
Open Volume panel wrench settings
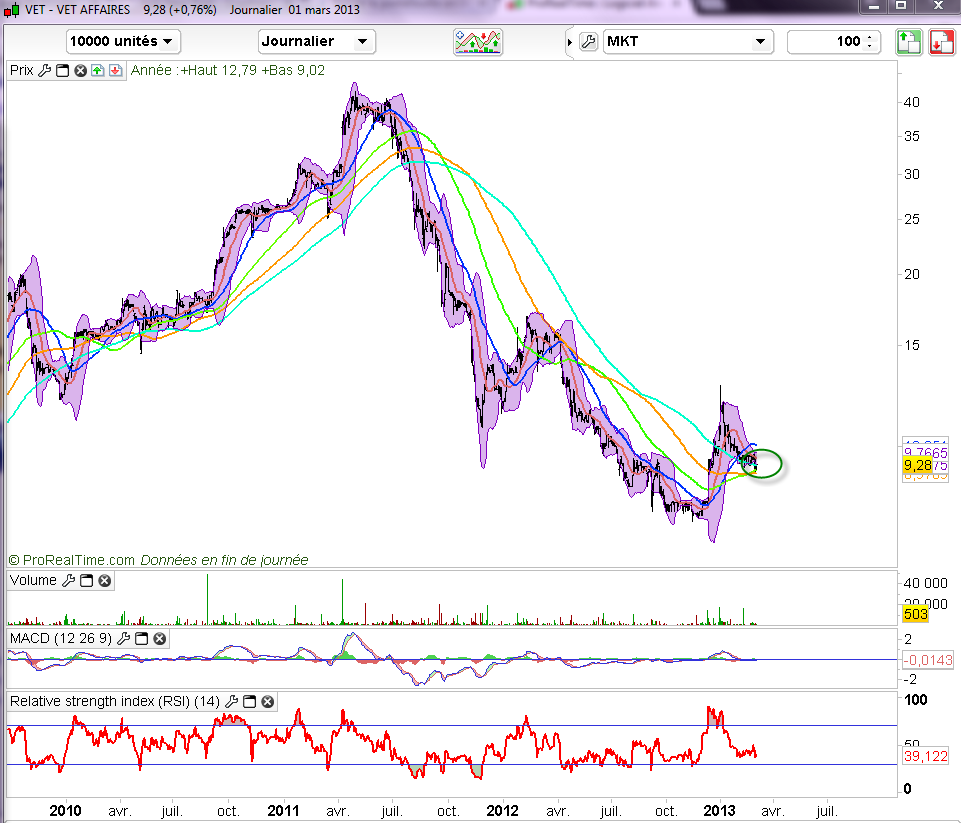(x=68, y=581)
